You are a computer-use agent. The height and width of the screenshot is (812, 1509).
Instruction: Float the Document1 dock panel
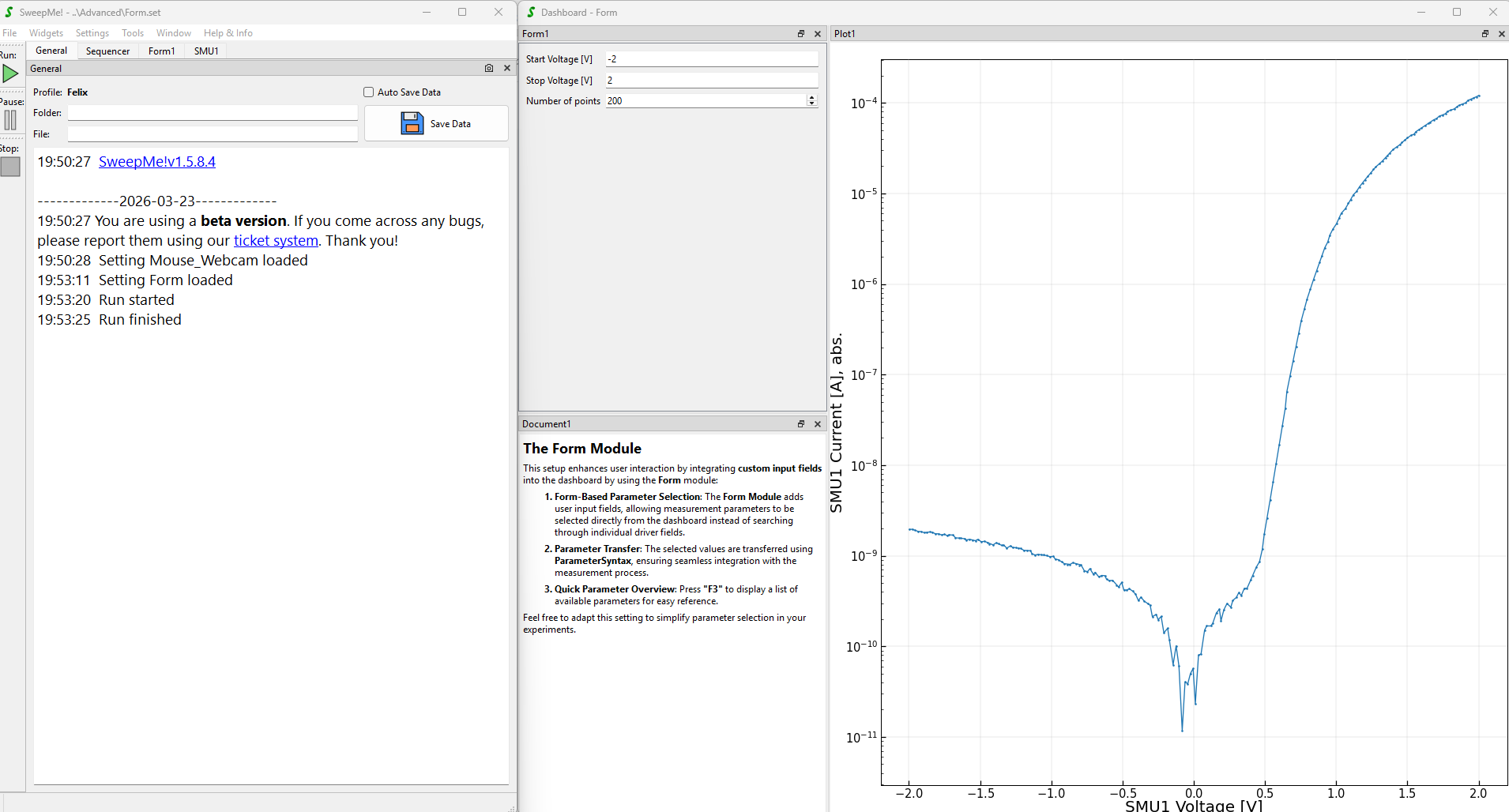[801, 424]
